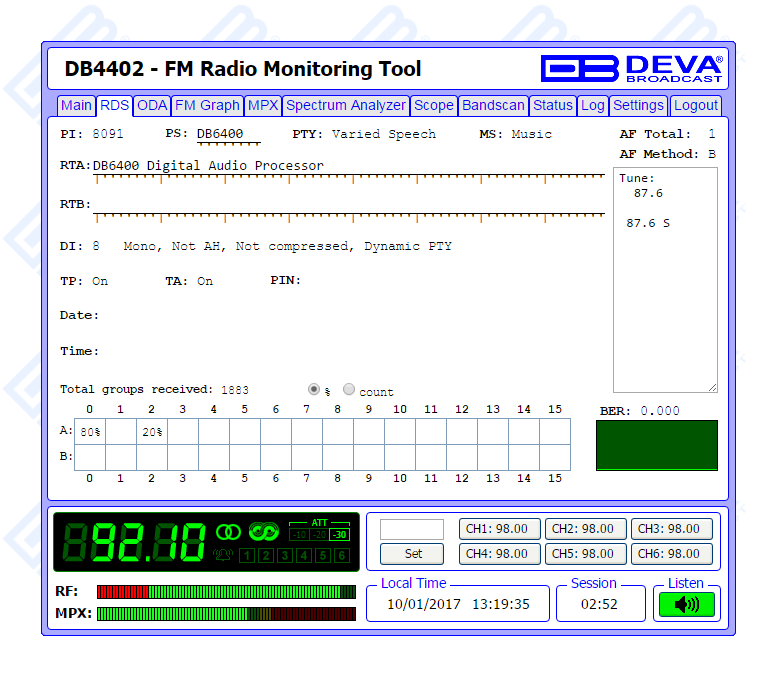Click the green BER indicator box

656,445
